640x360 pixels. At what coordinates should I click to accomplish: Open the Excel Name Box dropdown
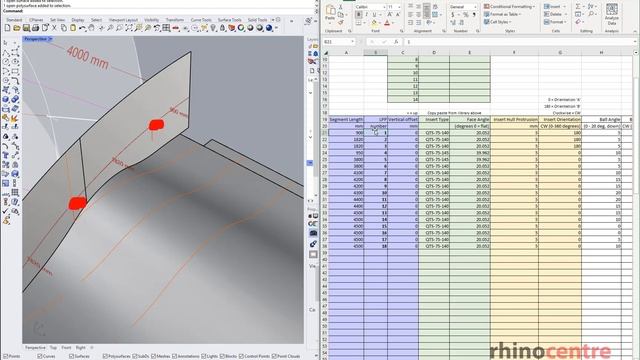click(x=352, y=42)
